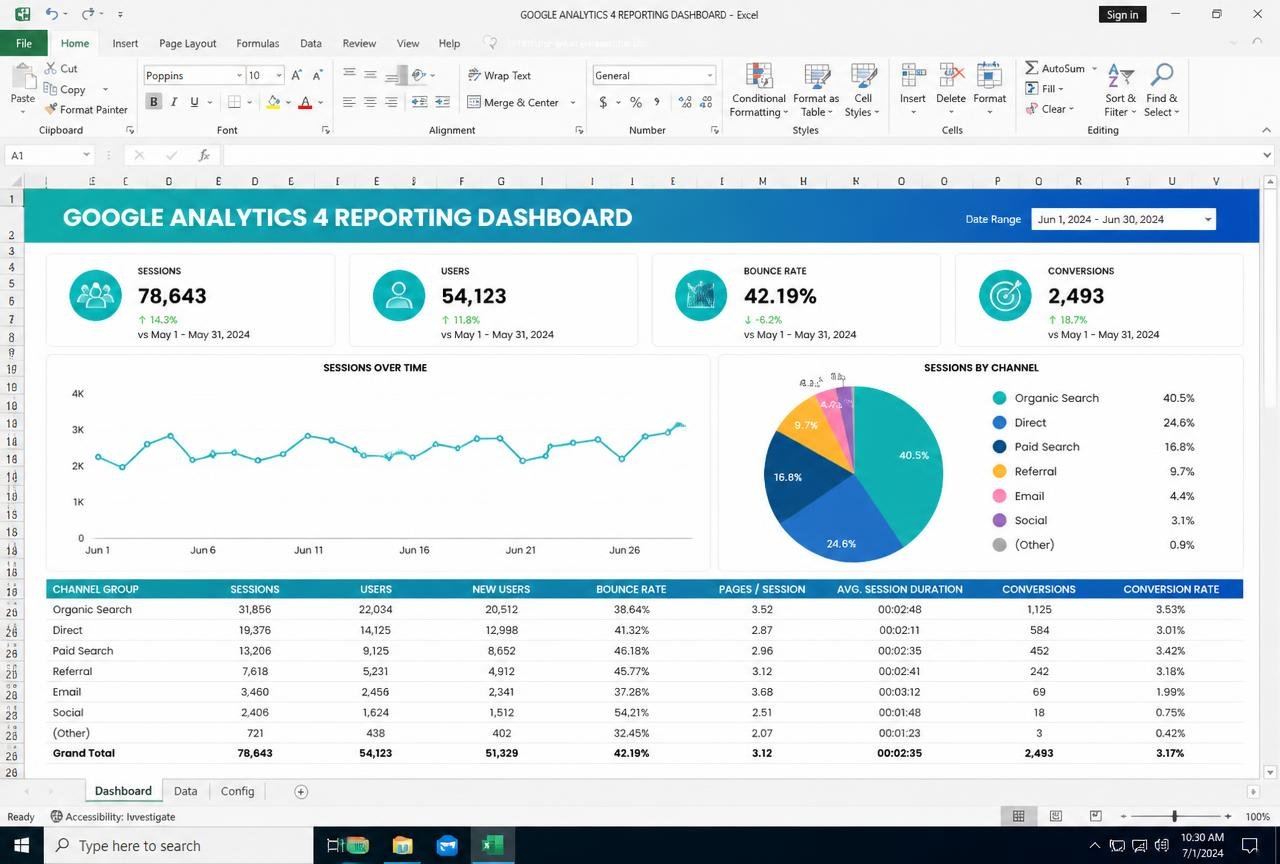Apply yellow fill color bucket
Image resolution: width=1280 pixels, height=864 pixels.
[x=273, y=102]
